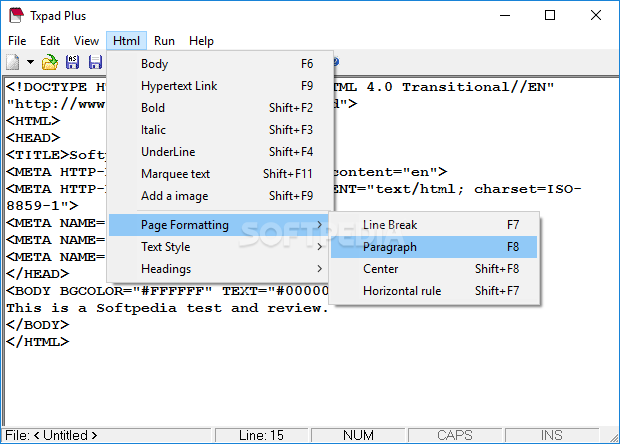Click the <HTML> opening tag line
This screenshot has height=444, width=620.
[33, 121]
